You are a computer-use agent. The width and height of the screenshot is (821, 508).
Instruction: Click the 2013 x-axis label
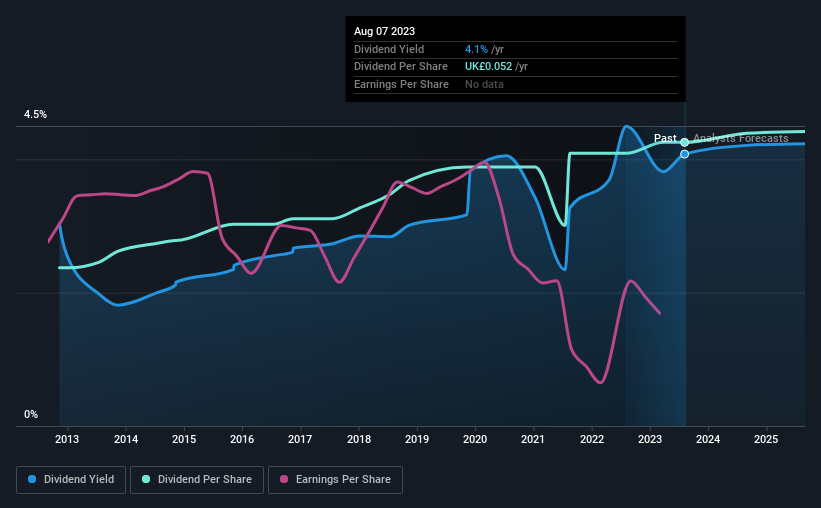pos(67,439)
